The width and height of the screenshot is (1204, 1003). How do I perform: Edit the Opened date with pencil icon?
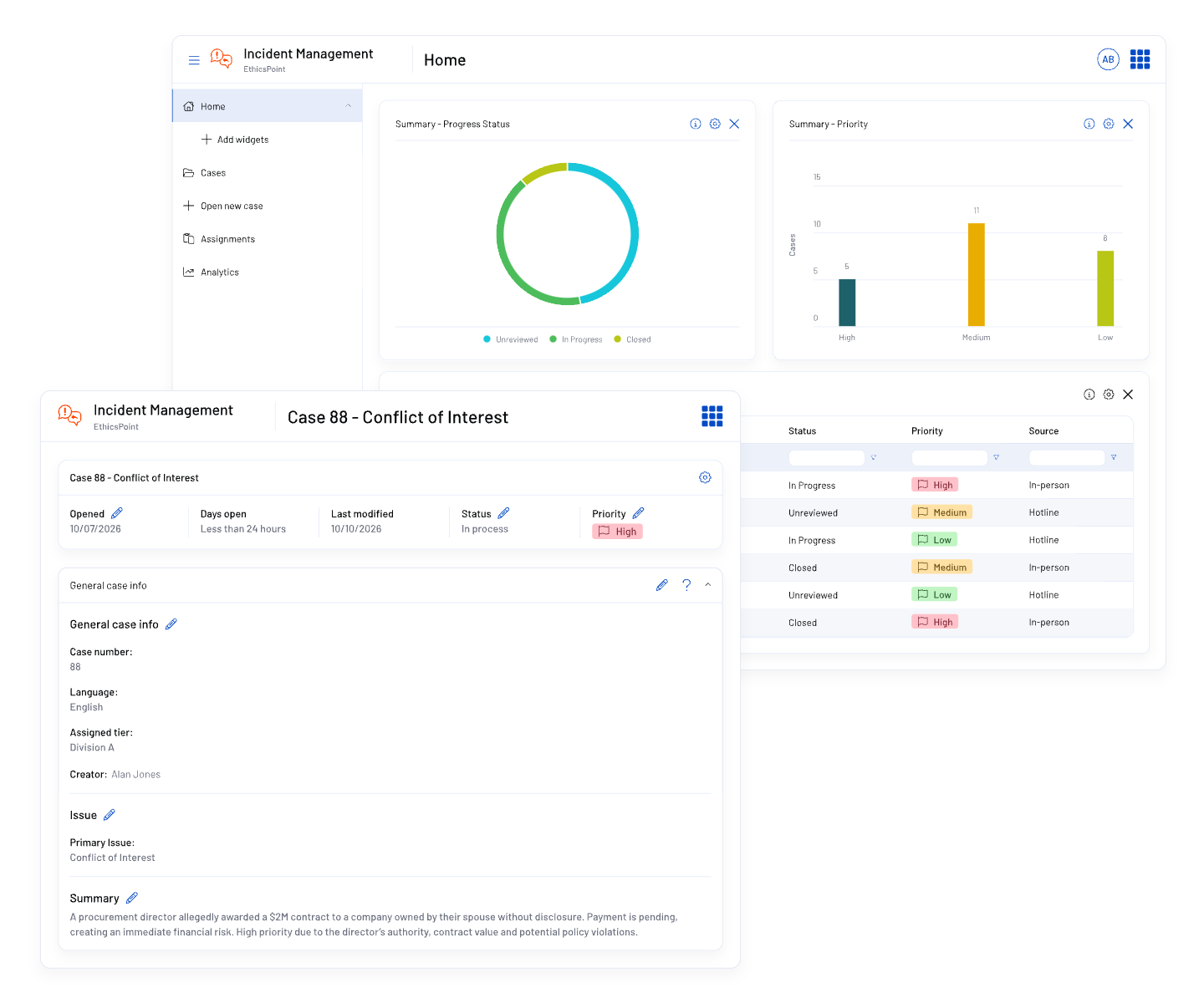117,513
